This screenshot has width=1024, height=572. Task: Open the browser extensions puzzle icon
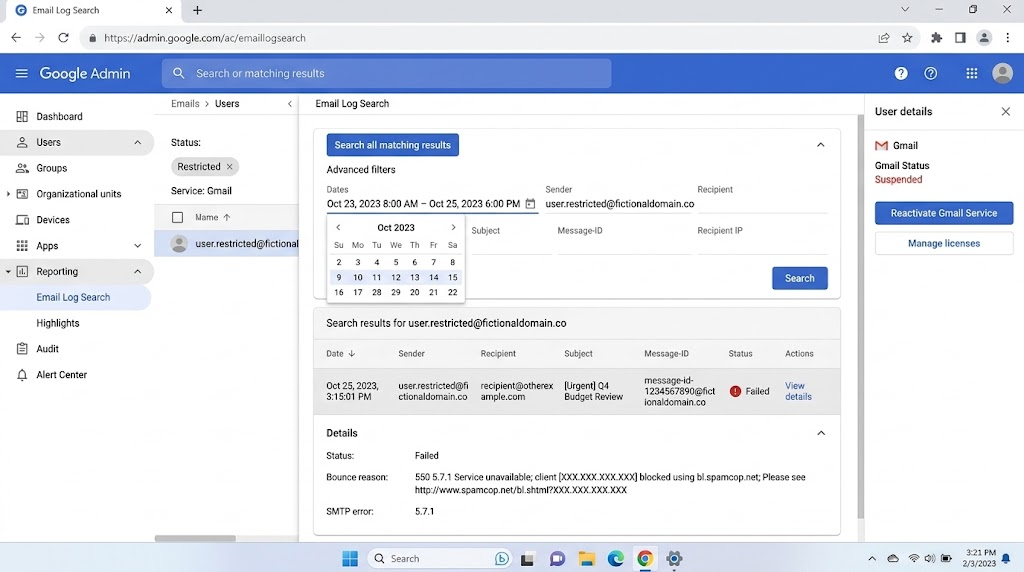point(936,38)
